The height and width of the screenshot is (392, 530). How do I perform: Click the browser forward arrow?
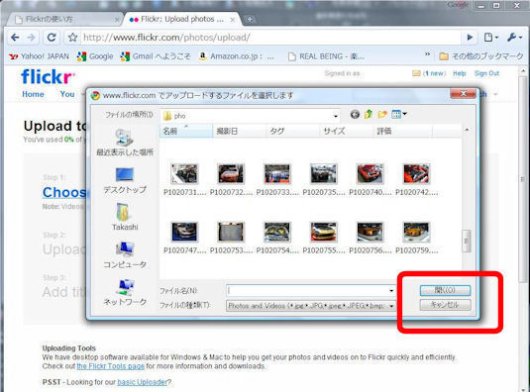(x=31, y=37)
